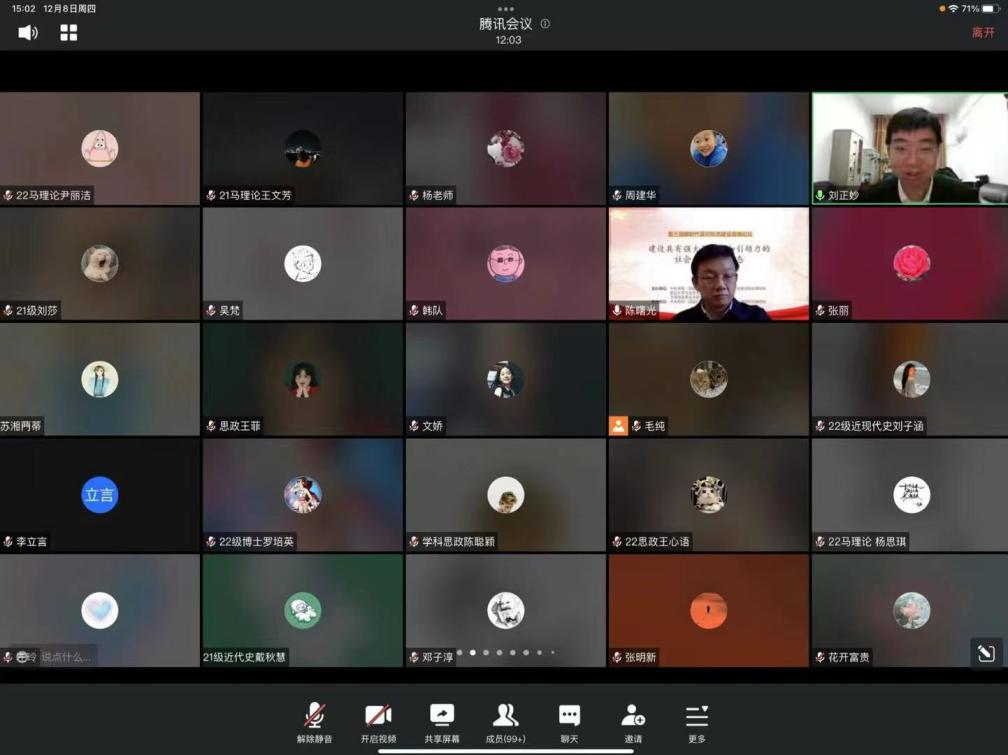This screenshot has height=755, width=1008.
Task: Toggle the speaker audio output icon
Action: 28,33
